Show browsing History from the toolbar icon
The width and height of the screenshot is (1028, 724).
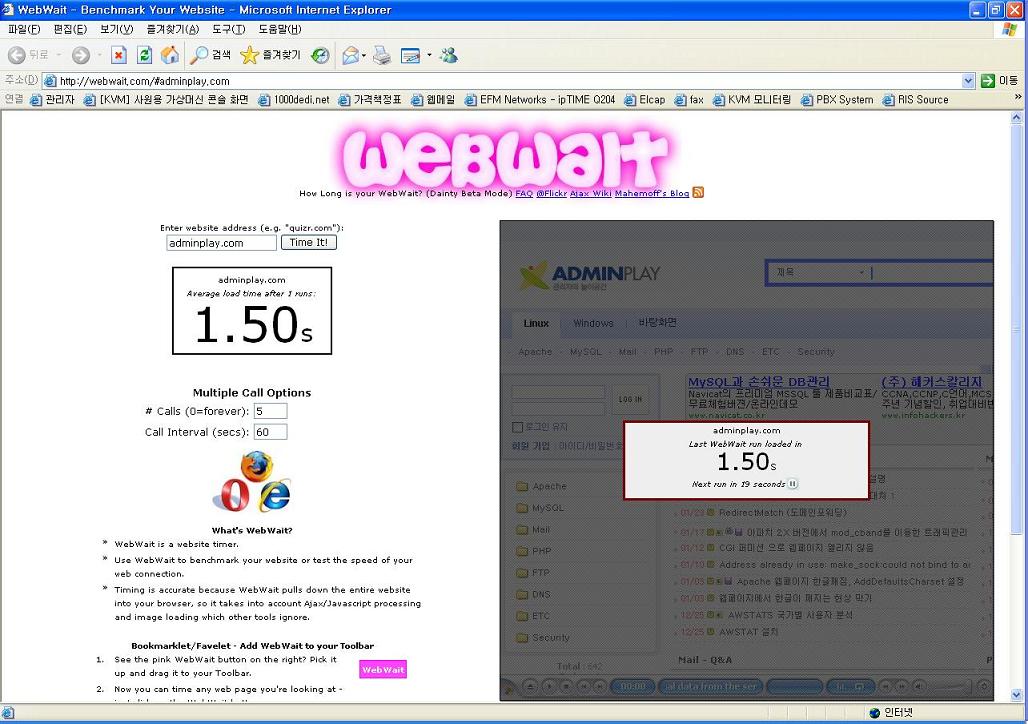[x=320, y=56]
